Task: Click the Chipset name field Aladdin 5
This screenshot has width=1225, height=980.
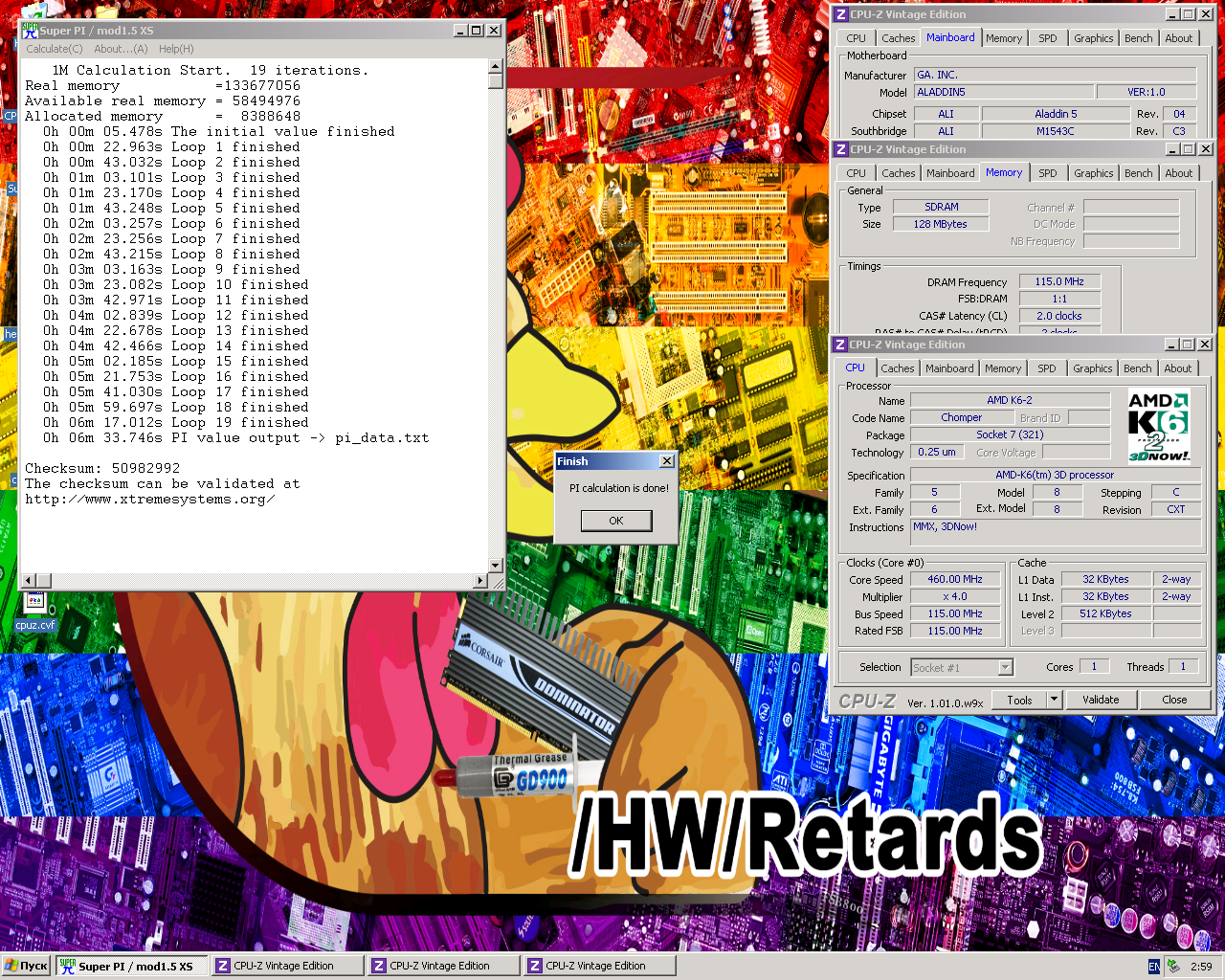Action: [x=1056, y=114]
